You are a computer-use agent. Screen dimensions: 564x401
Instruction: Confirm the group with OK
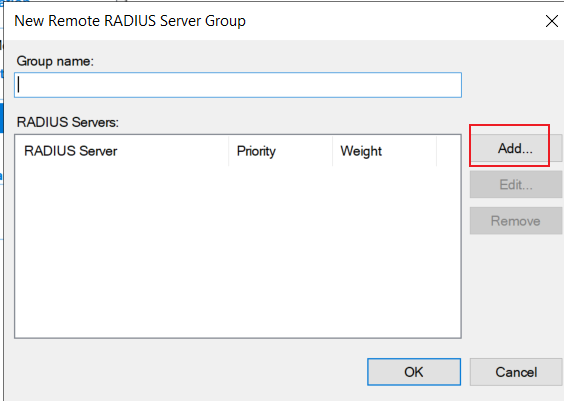point(414,372)
